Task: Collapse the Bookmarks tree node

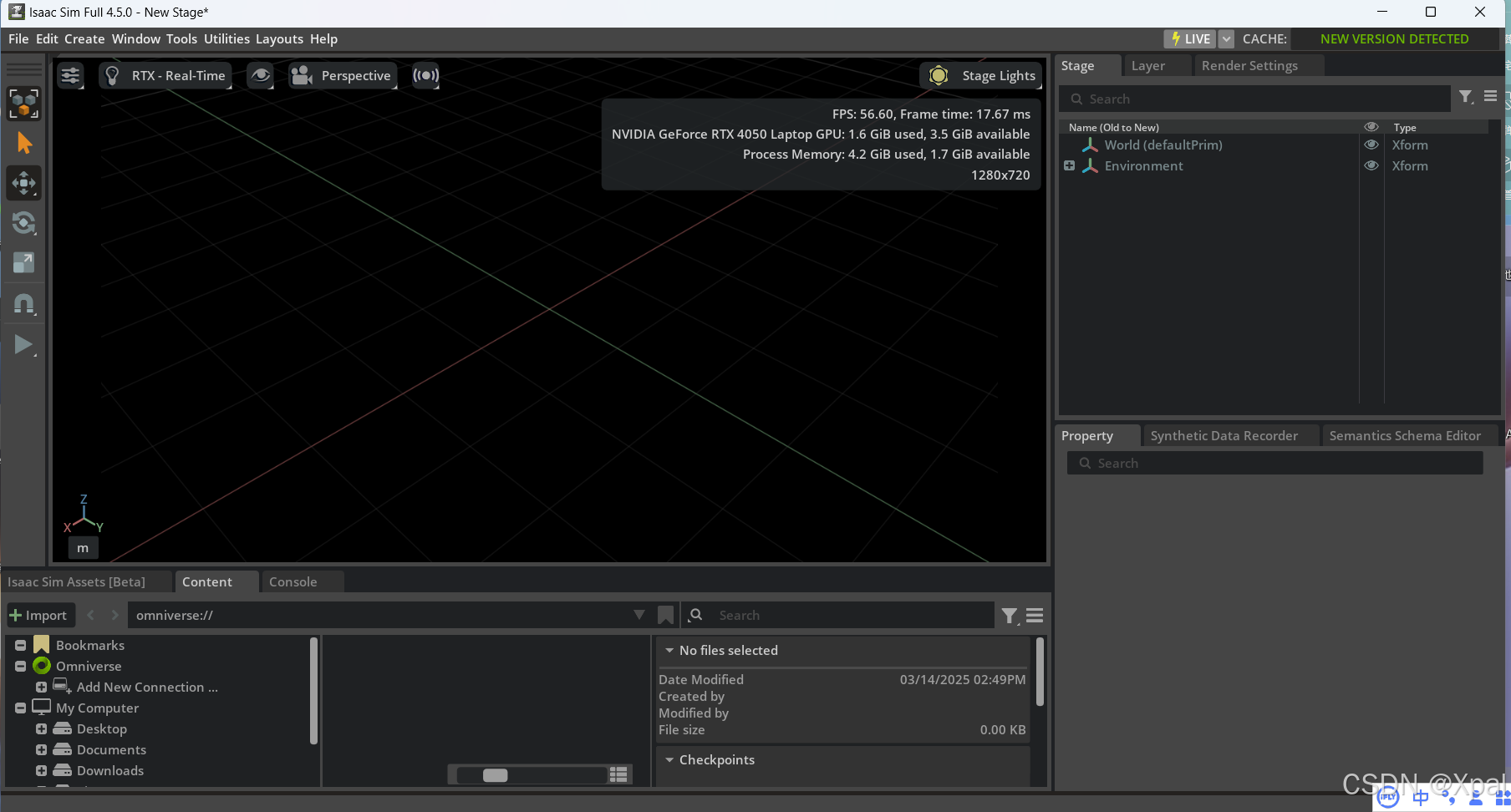Action: click(21, 645)
